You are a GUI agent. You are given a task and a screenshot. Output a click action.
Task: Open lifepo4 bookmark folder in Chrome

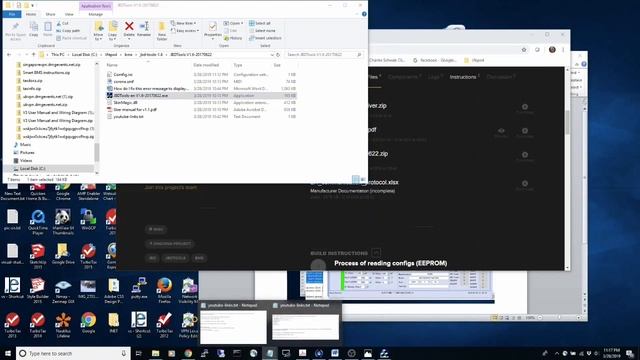(474, 60)
